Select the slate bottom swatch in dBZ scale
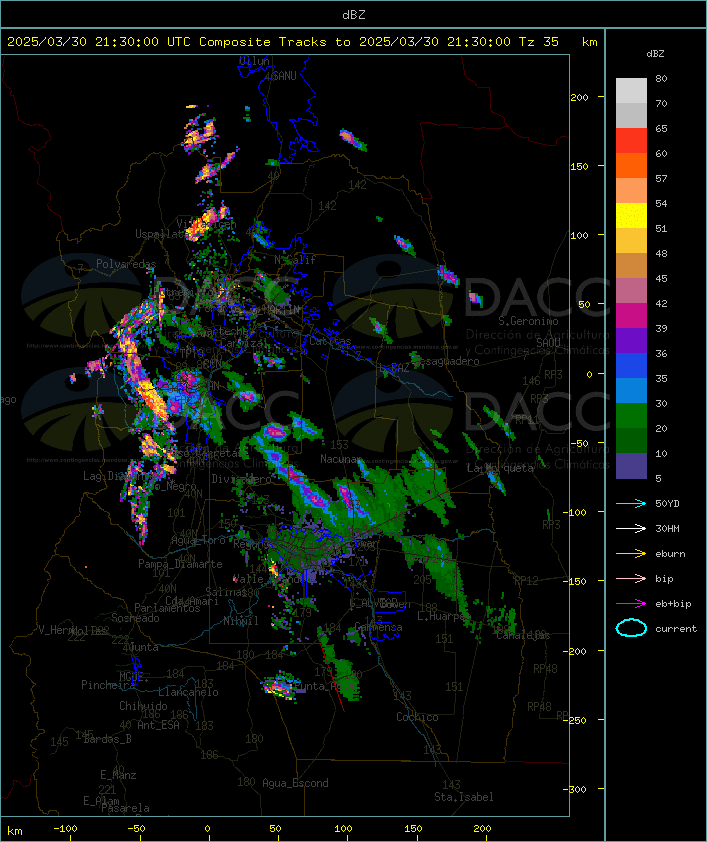The height and width of the screenshot is (842, 707). [631, 466]
